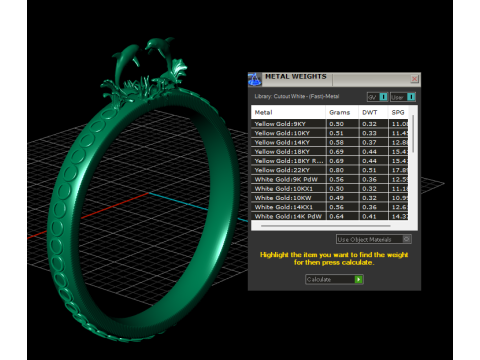
Task: Click the green arrow on Calculate
Action: tap(358, 279)
